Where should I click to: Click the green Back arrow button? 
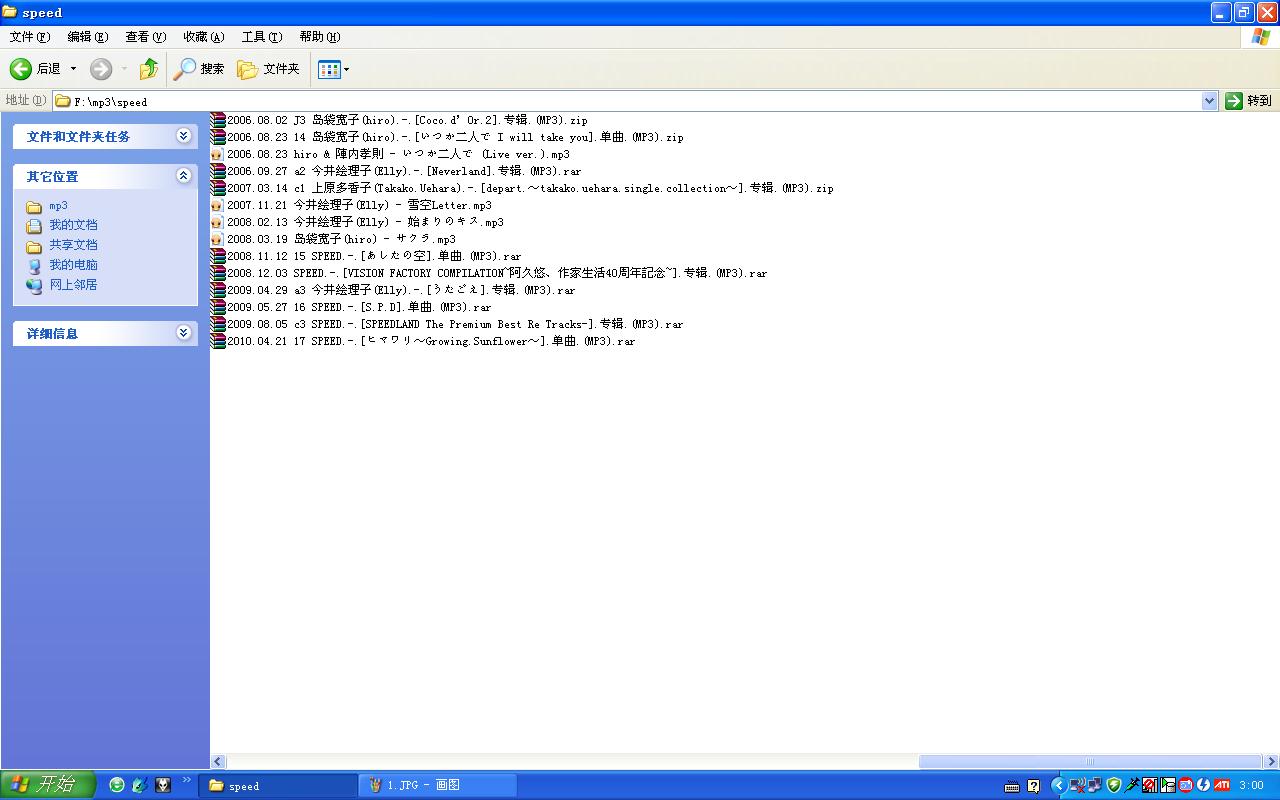click(x=21, y=69)
